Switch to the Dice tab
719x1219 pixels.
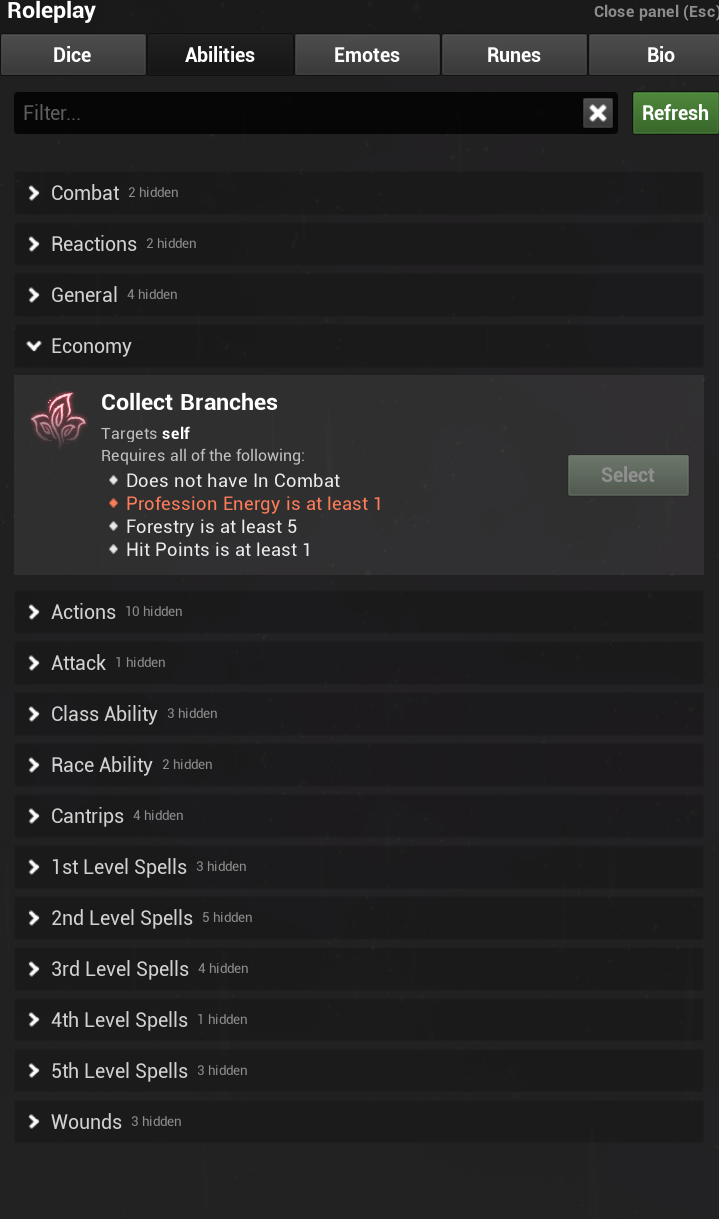coord(72,55)
